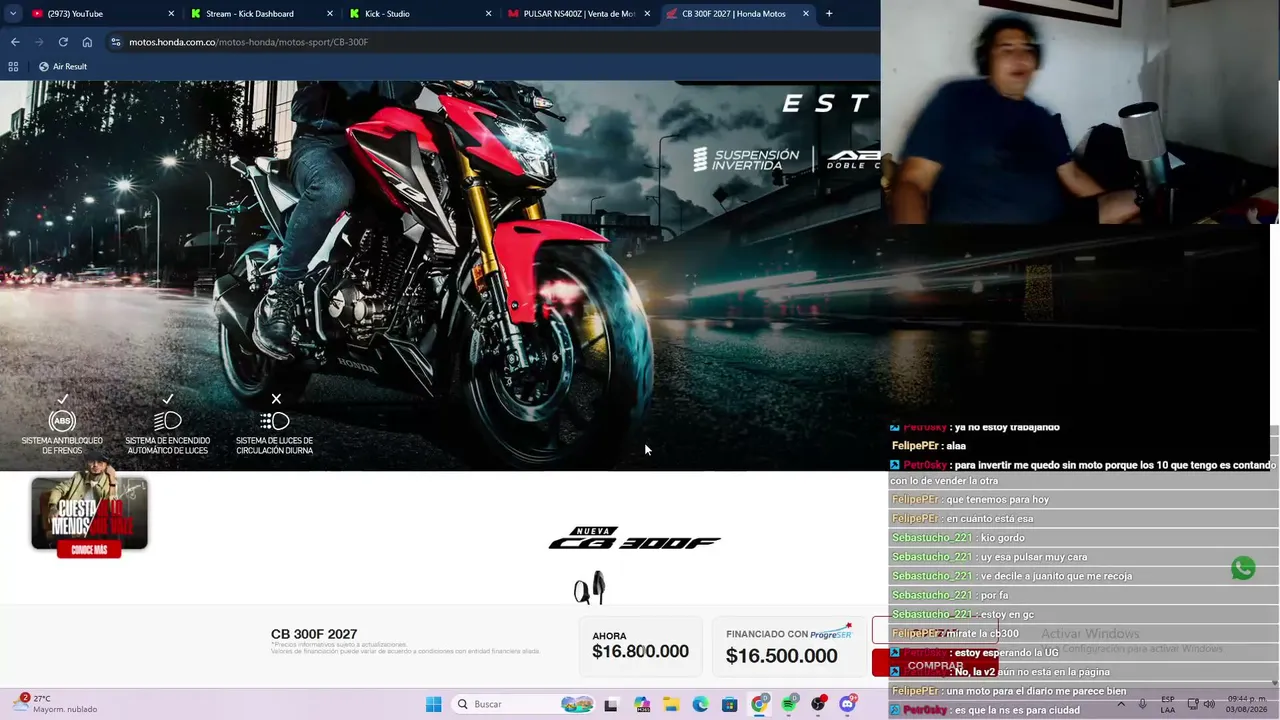This screenshot has width=1280, height=720.
Task: Open Spotify from the taskbar
Action: point(789,704)
